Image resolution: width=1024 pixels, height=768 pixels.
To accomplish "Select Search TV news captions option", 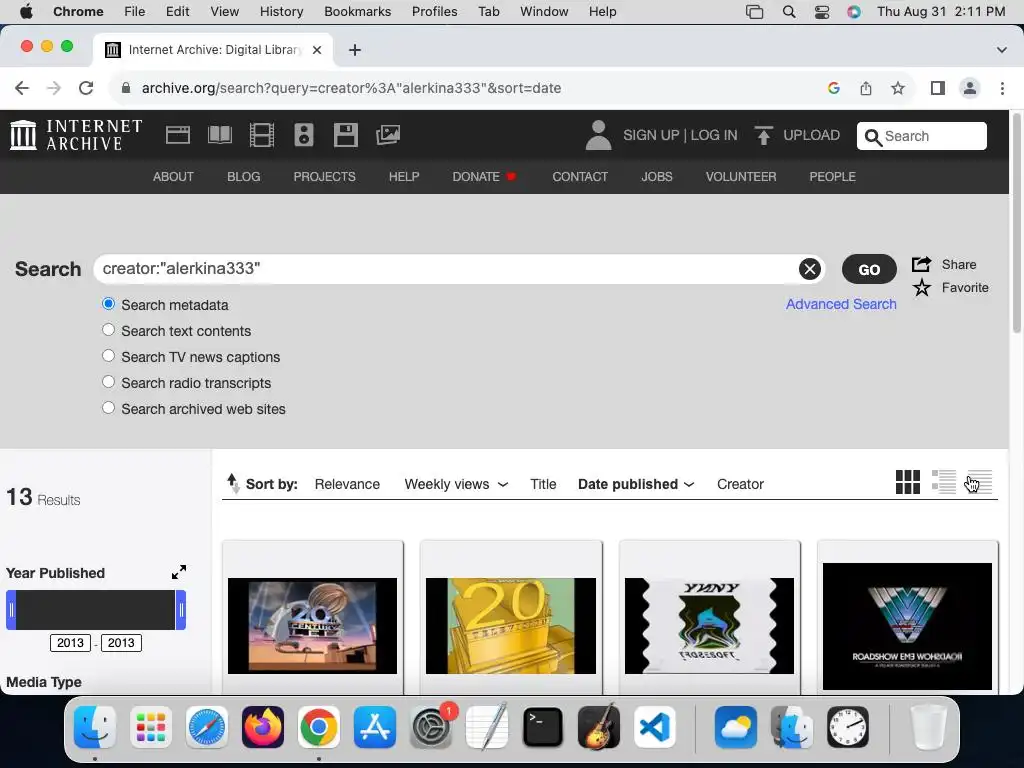I will coord(108,356).
